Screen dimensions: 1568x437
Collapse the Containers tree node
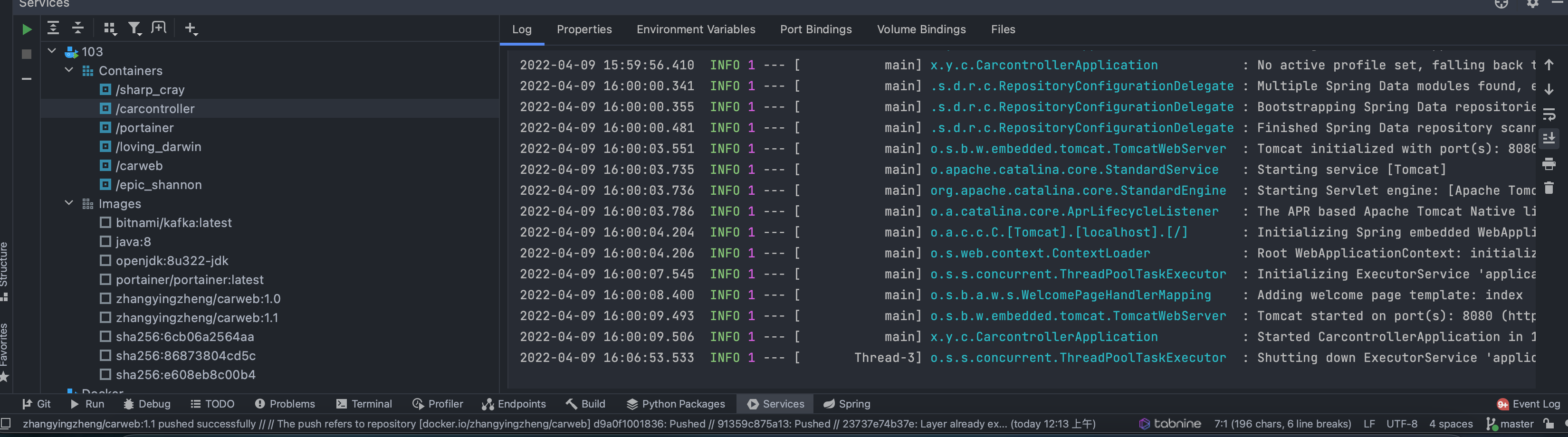click(69, 70)
